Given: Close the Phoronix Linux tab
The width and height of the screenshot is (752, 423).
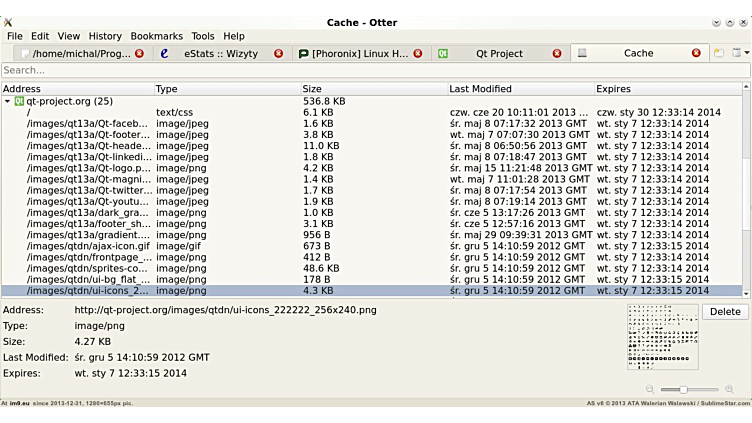Looking at the screenshot, I should coord(418,54).
